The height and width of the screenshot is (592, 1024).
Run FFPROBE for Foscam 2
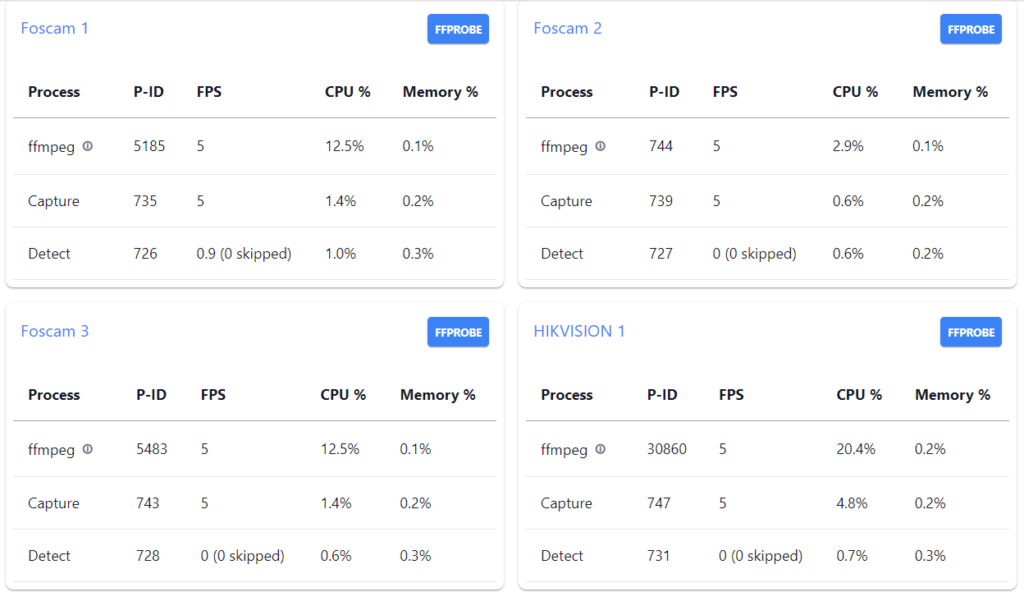pos(970,29)
